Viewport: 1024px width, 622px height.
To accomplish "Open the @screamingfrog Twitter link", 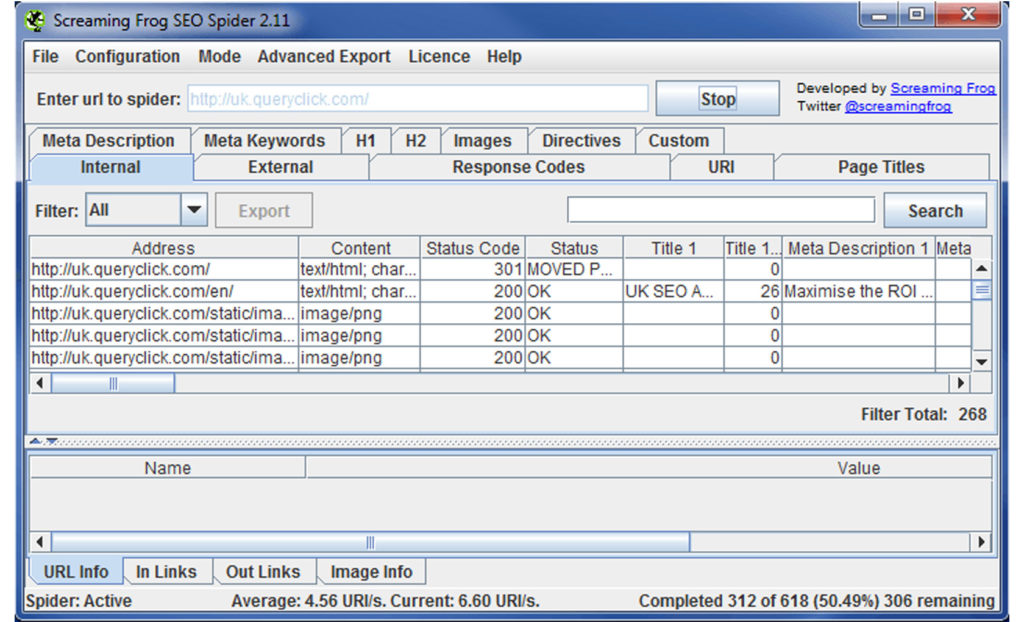I will [898, 106].
